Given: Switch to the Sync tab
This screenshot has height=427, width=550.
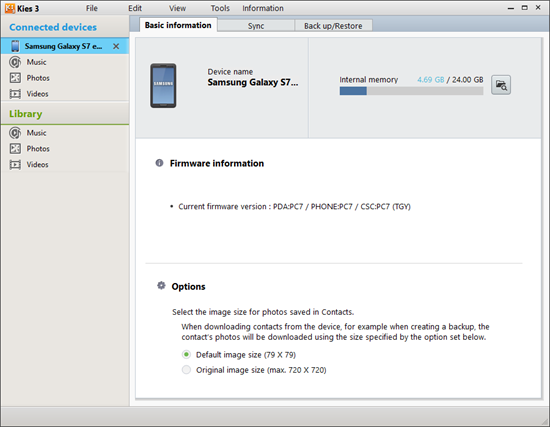Looking at the screenshot, I should pyautogui.click(x=256, y=26).
